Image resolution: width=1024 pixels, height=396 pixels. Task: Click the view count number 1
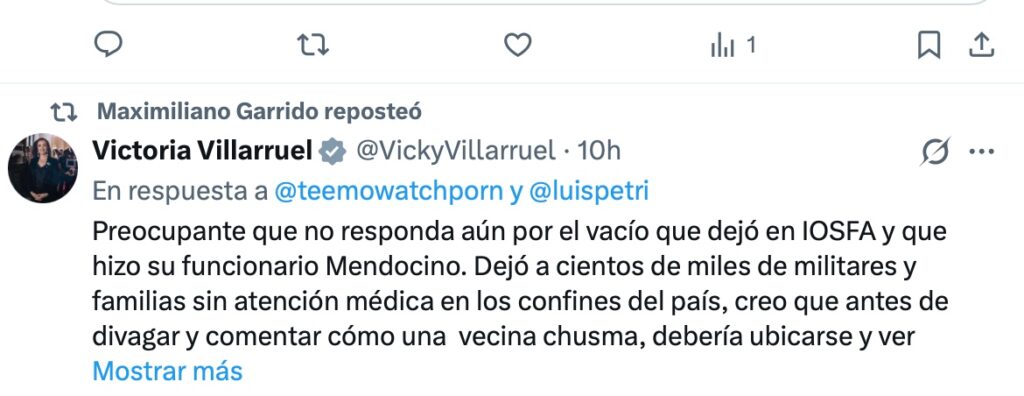[751, 46]
